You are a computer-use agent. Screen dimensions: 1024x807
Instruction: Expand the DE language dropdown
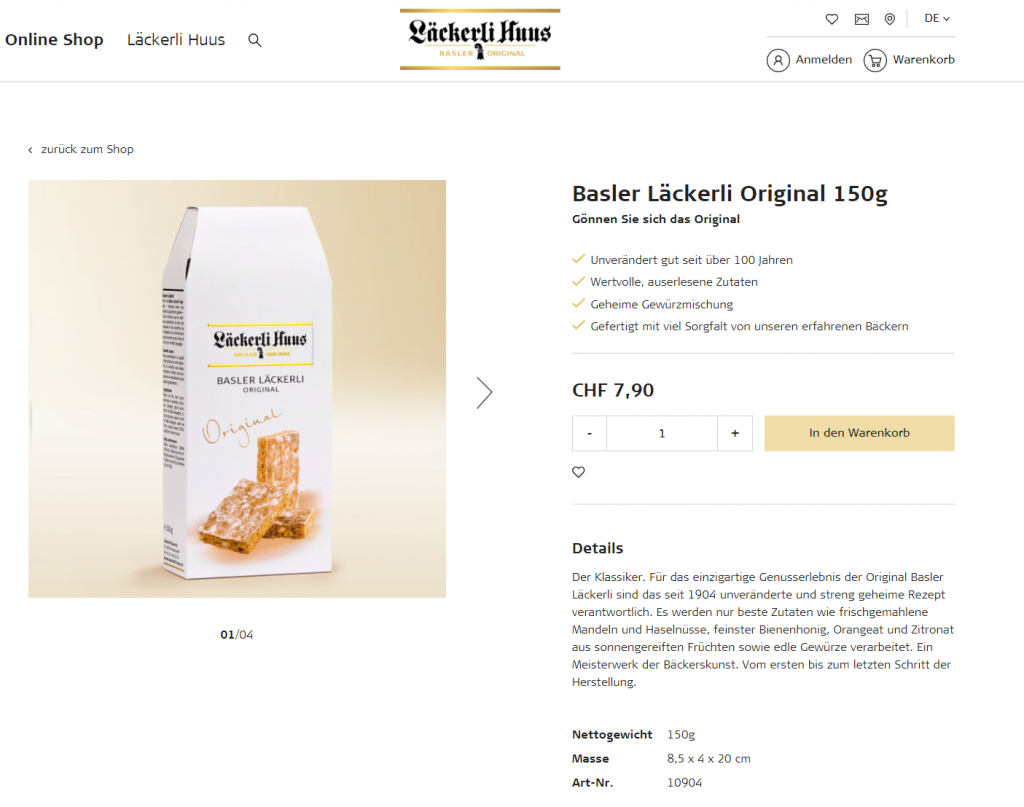[937, 18]
